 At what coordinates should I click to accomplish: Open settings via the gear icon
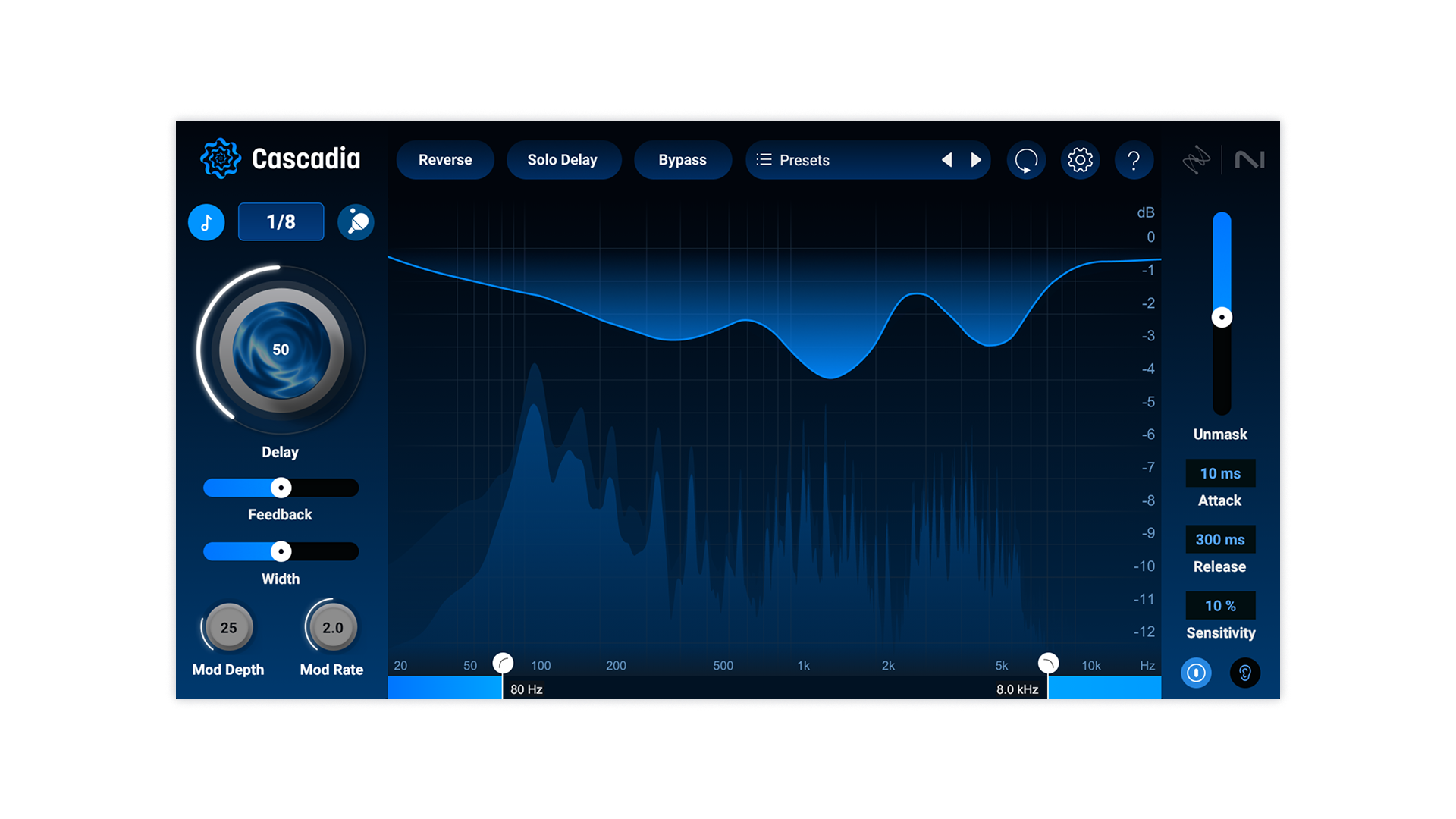click(x=1080, y=160)
